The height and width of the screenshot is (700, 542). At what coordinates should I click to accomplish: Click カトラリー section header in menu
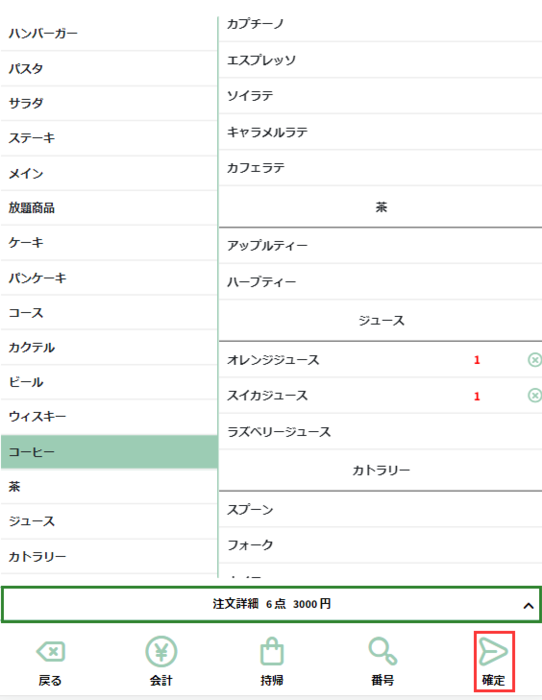point(381,471)
